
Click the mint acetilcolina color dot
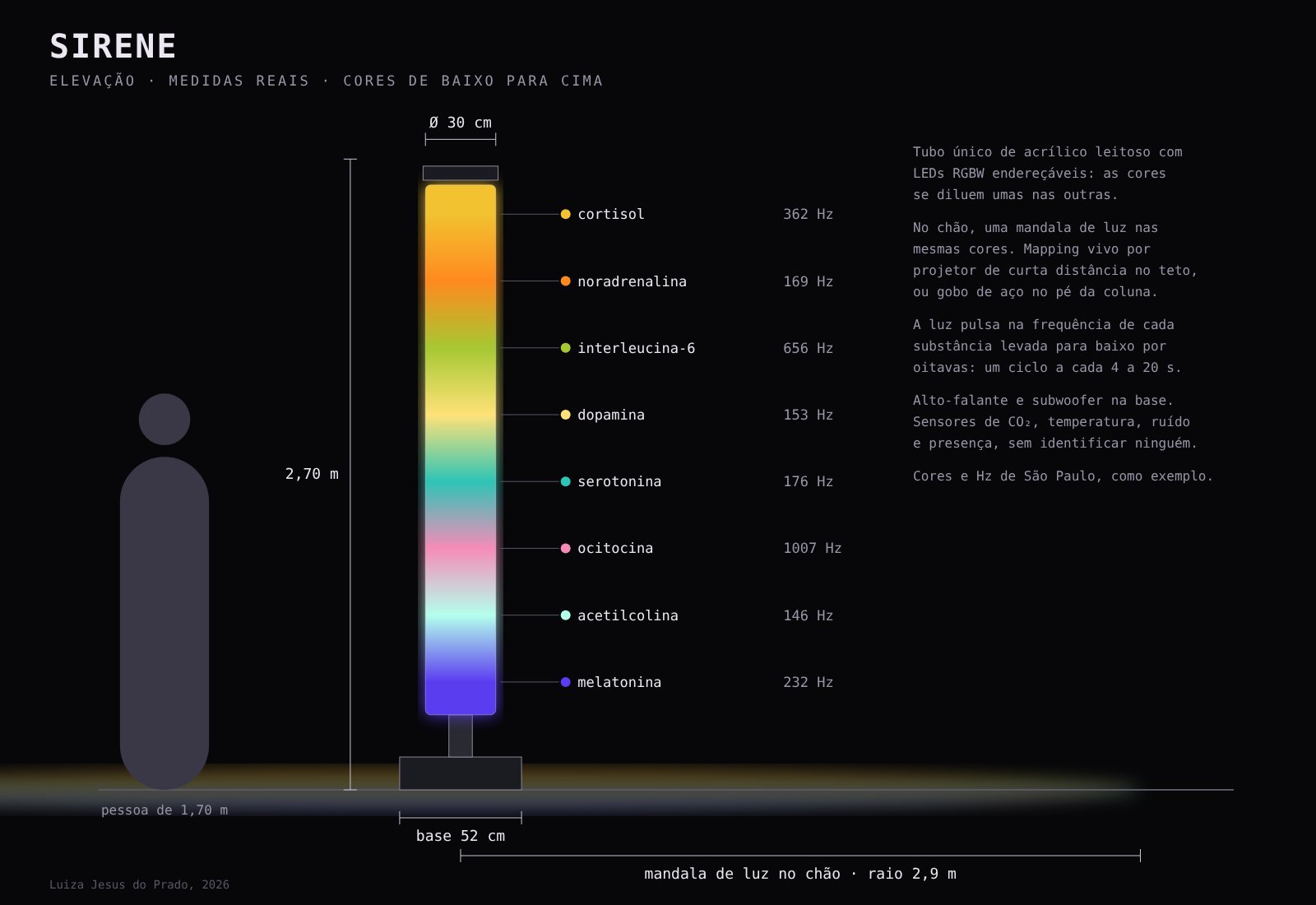tap(565, 615)
